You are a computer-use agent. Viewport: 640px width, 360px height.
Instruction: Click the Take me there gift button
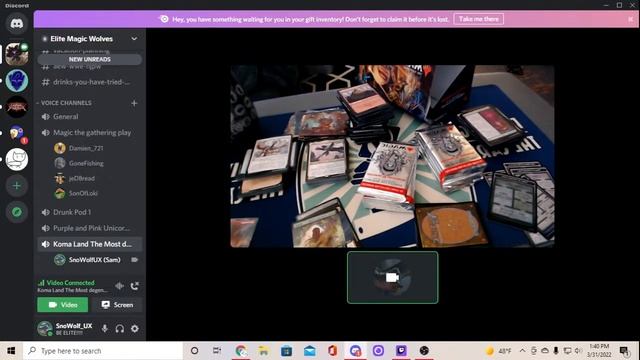tap(478, 19)
